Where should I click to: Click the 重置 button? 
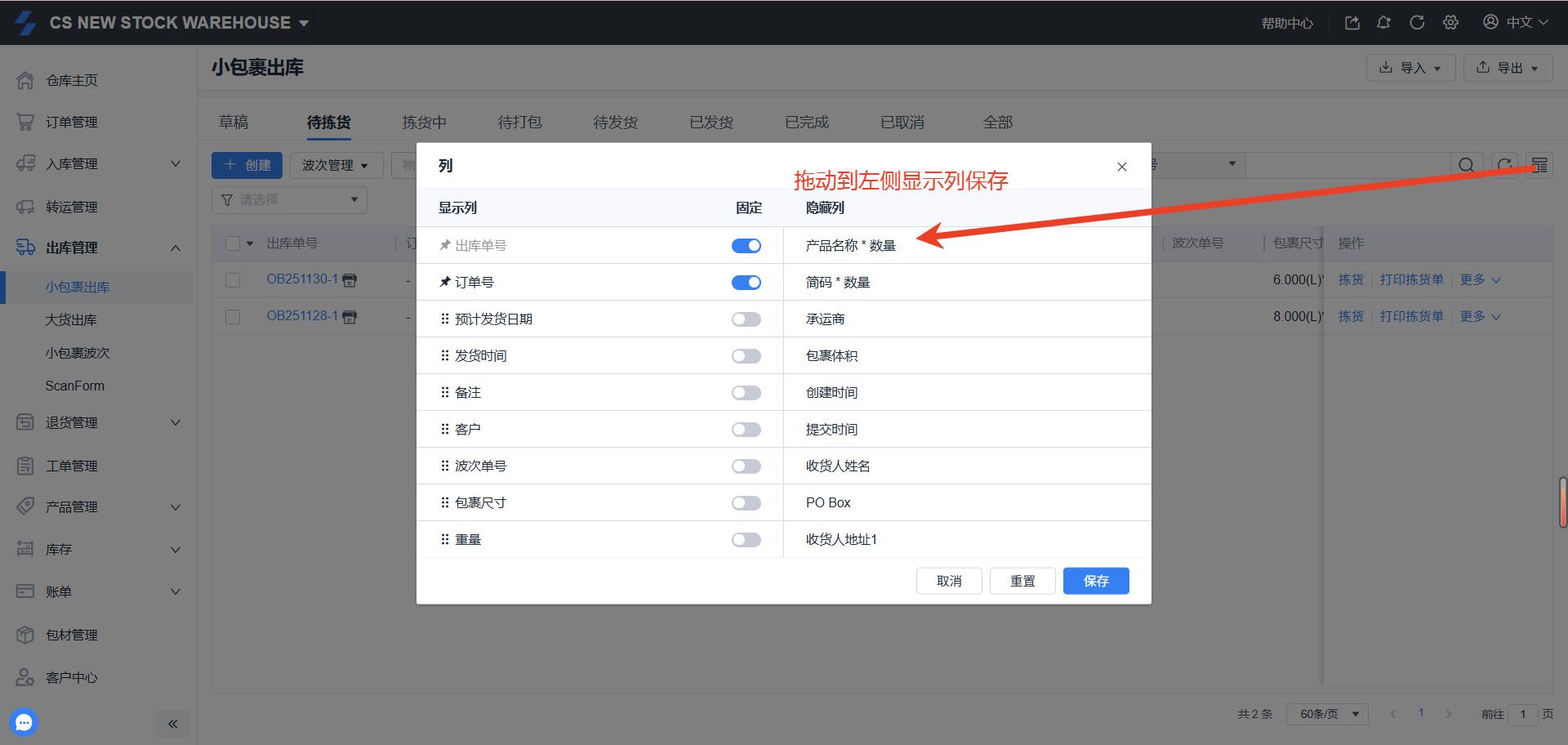[x=1022, y=581]
